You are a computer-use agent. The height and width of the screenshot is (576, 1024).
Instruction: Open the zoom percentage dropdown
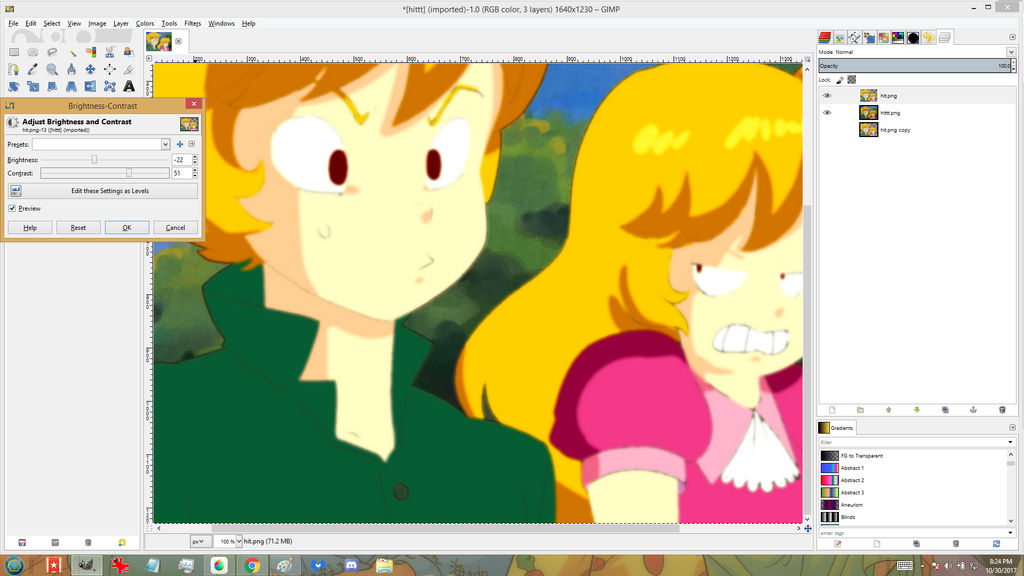tap(238, 541)
